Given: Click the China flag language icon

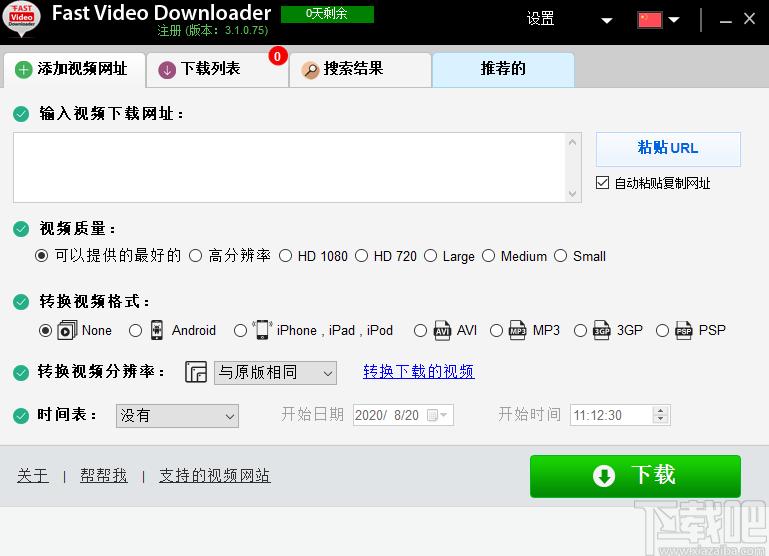Looking at the screenshot, I should (x=650, y=20).
